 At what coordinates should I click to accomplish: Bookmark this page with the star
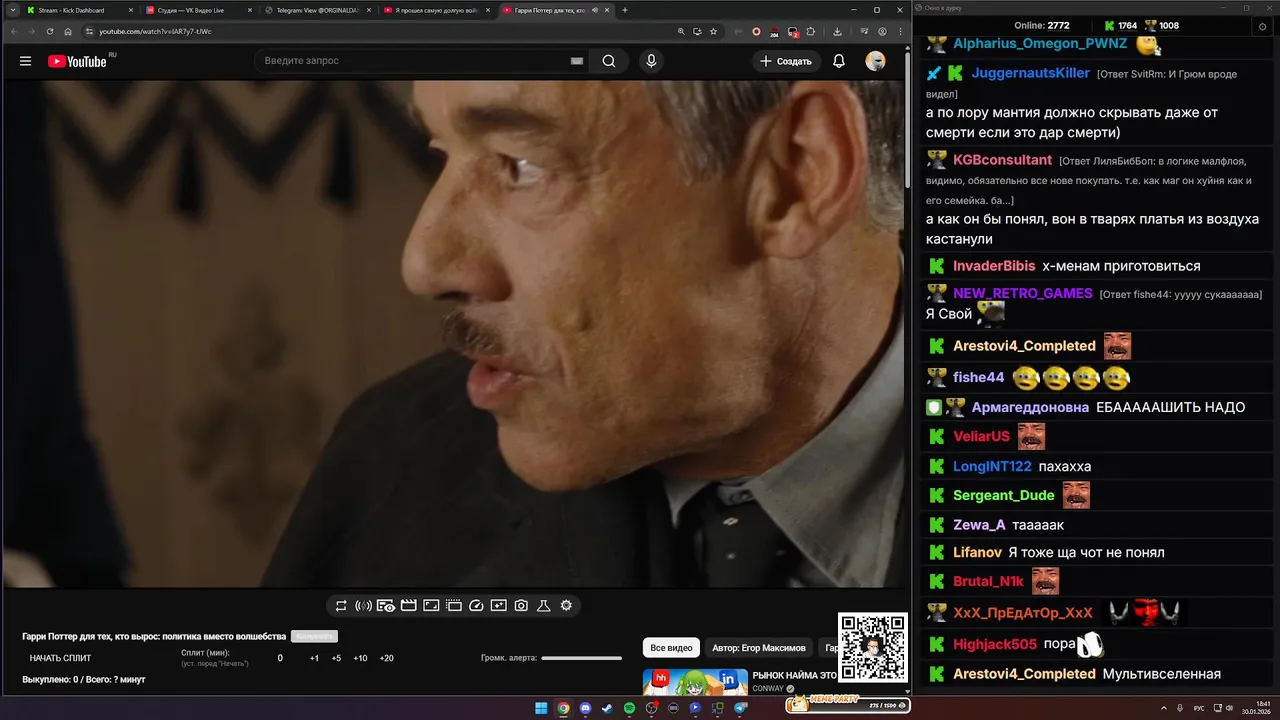(x=713, y=31)
